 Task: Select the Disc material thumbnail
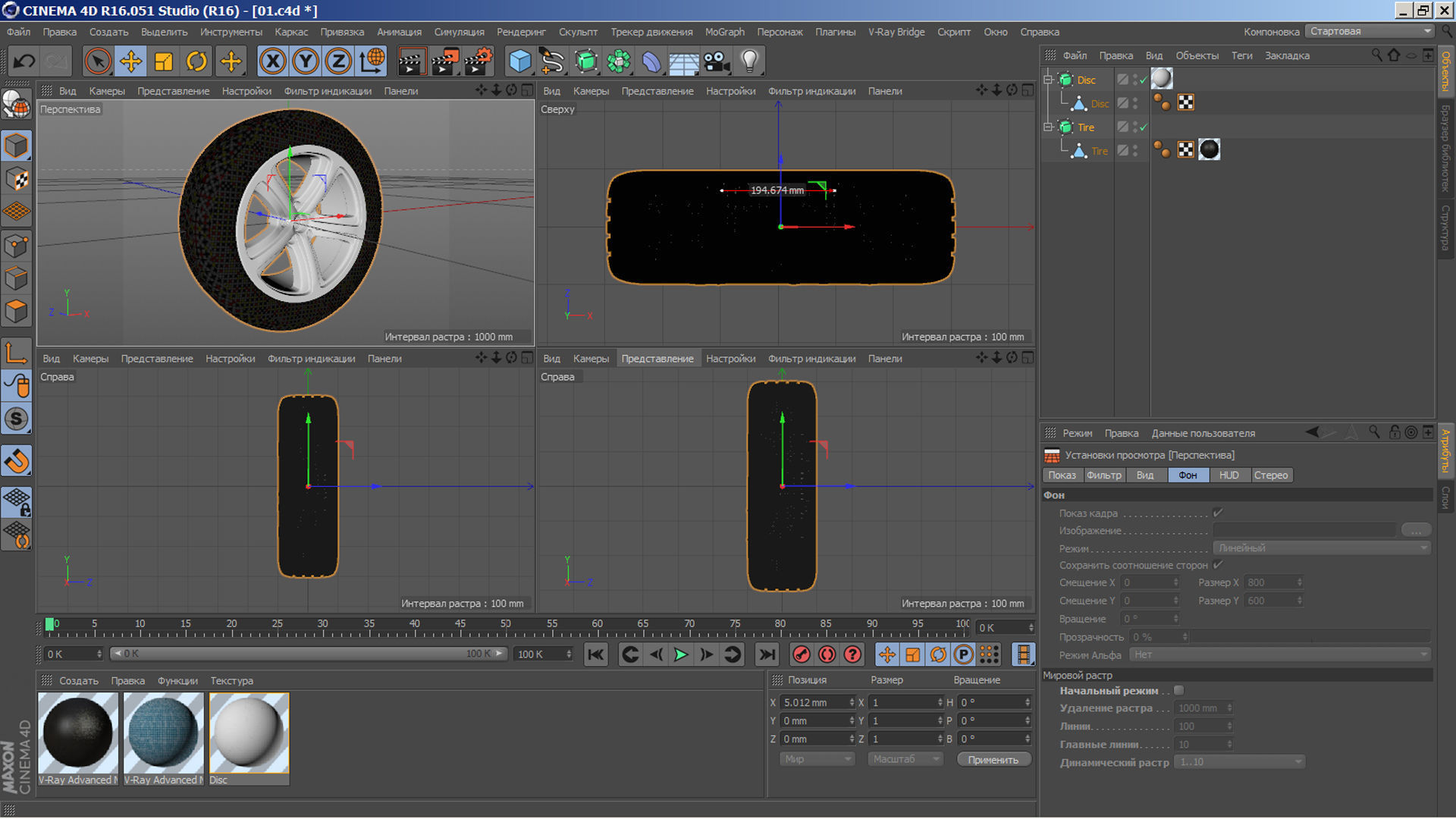(x=249, y=733)
